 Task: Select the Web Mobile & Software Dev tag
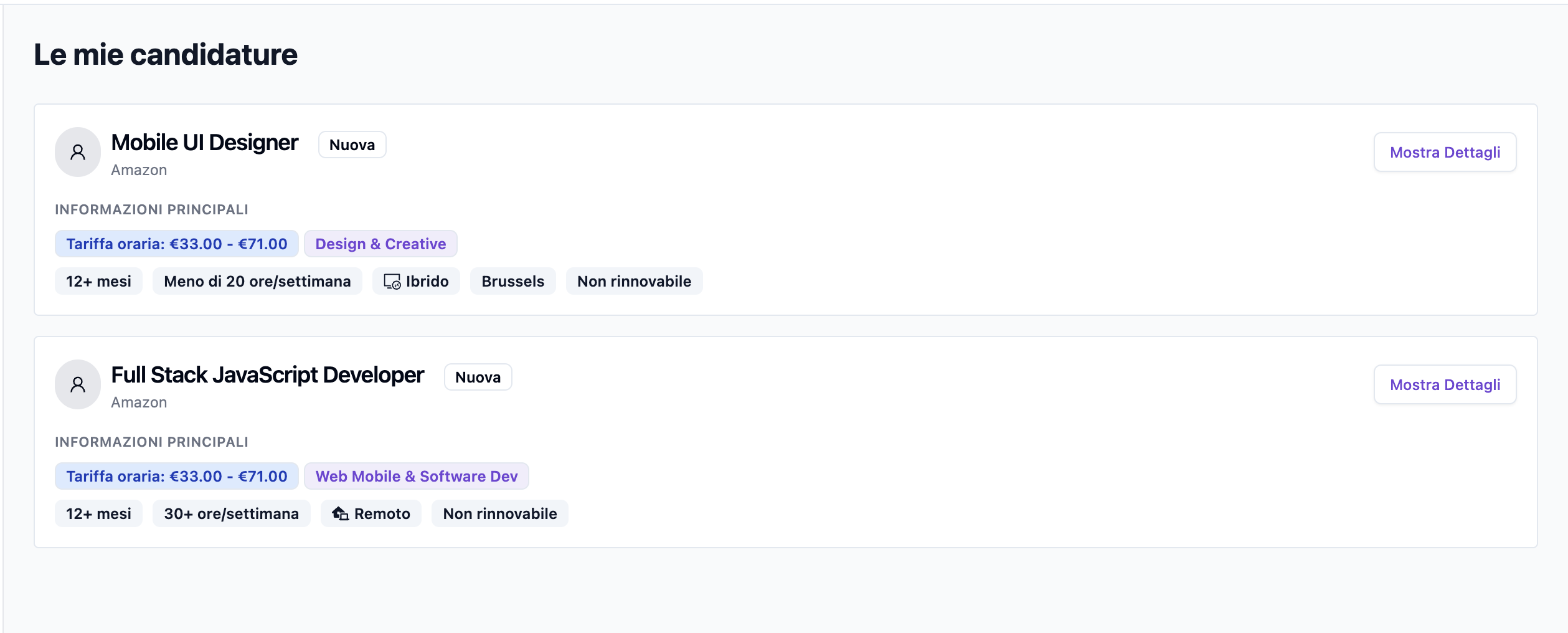[x=416, y=476]
